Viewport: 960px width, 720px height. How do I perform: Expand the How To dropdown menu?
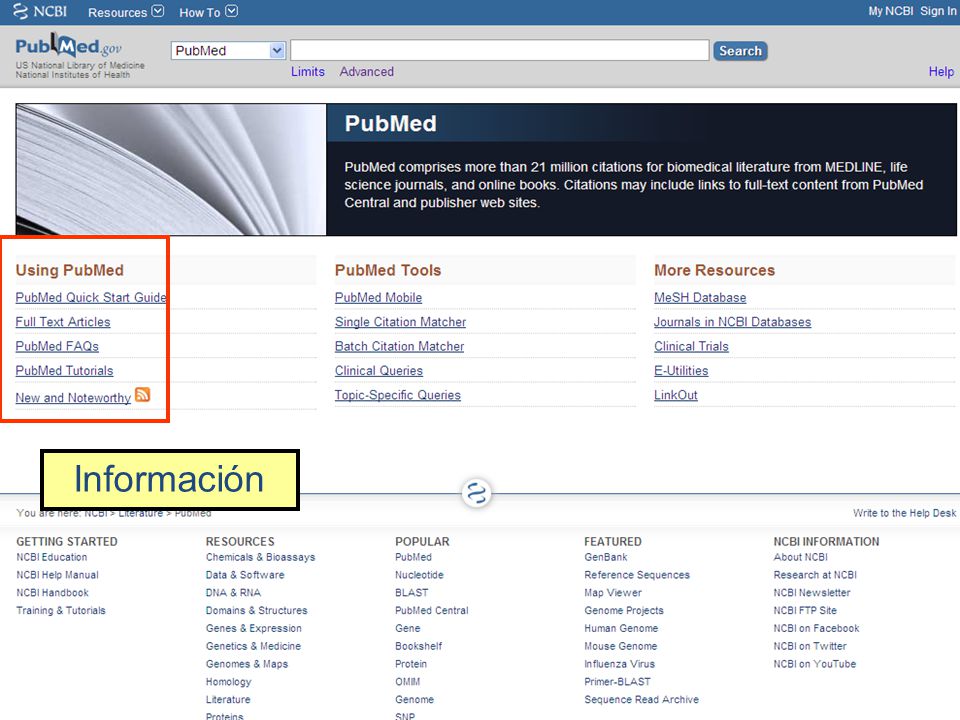(208, 12)
